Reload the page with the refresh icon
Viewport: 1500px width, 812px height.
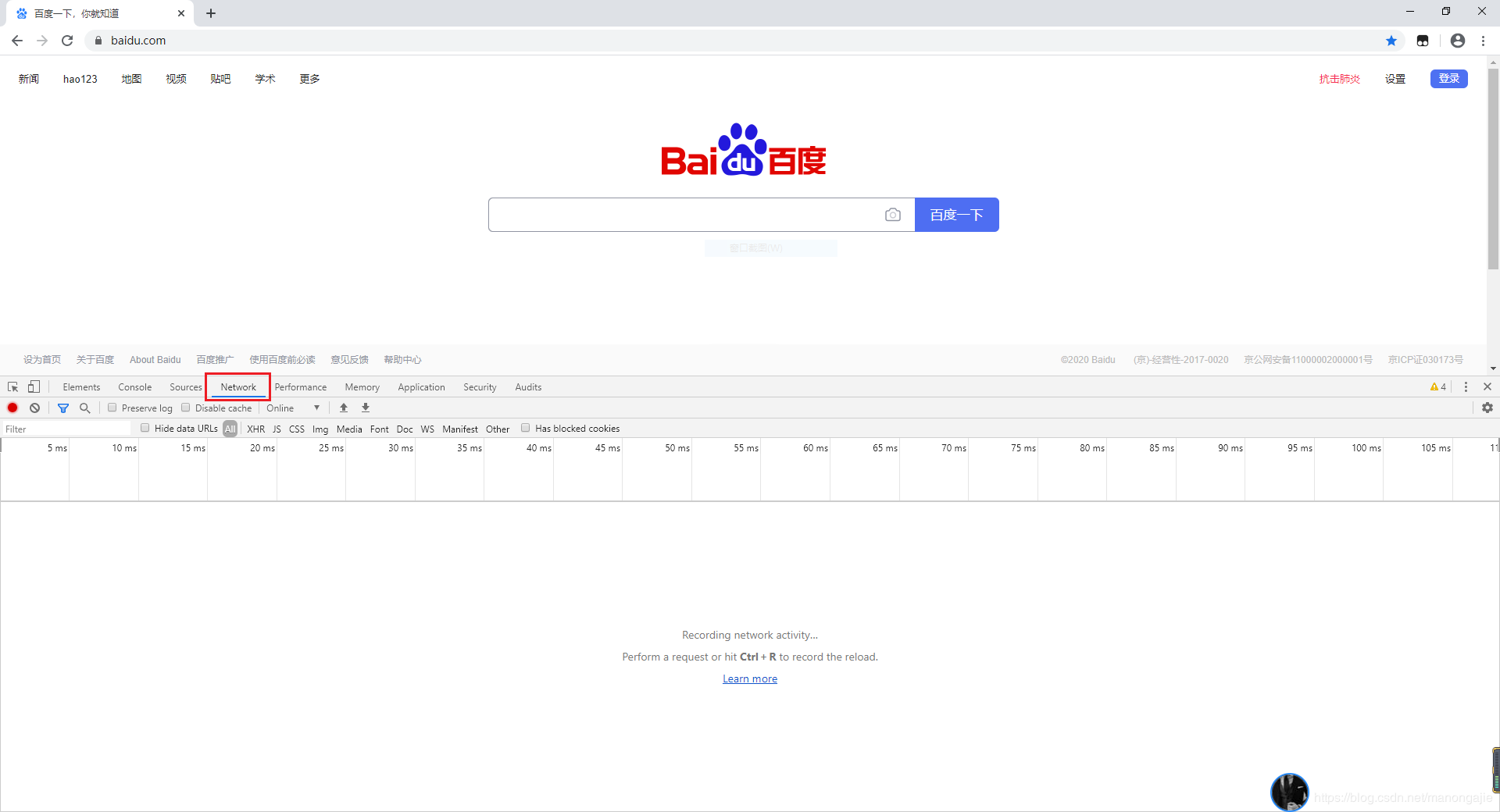pos(67,41)
